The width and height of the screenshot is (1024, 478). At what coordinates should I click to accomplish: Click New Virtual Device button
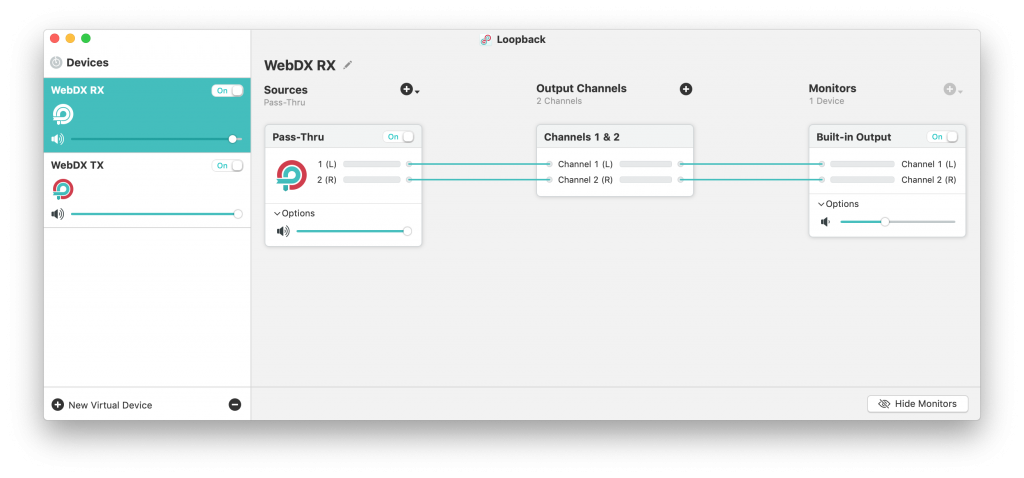pyautogui.click(x=102, y=405)
